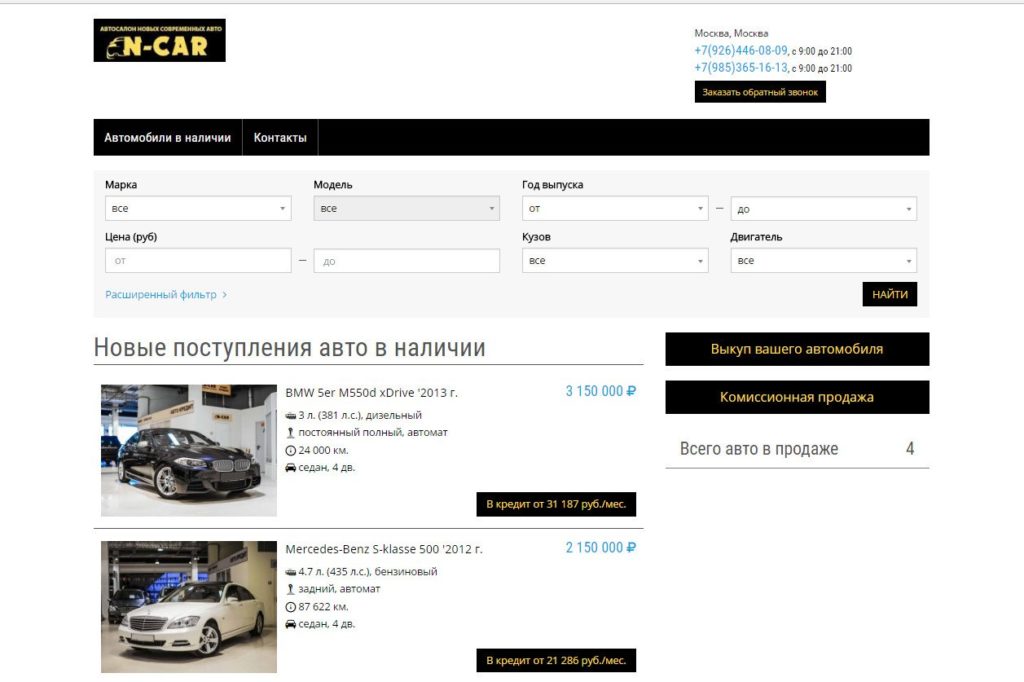Image resolution: width=1024 pixels, height=682 pixels.
Task: Expand Расширенный фильтр
Action: [166, 295]
